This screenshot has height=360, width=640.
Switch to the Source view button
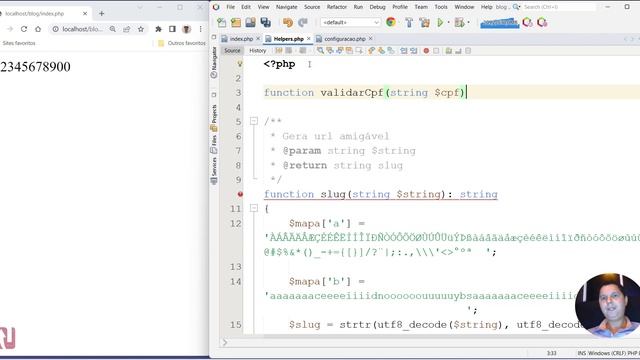(232, 51)
